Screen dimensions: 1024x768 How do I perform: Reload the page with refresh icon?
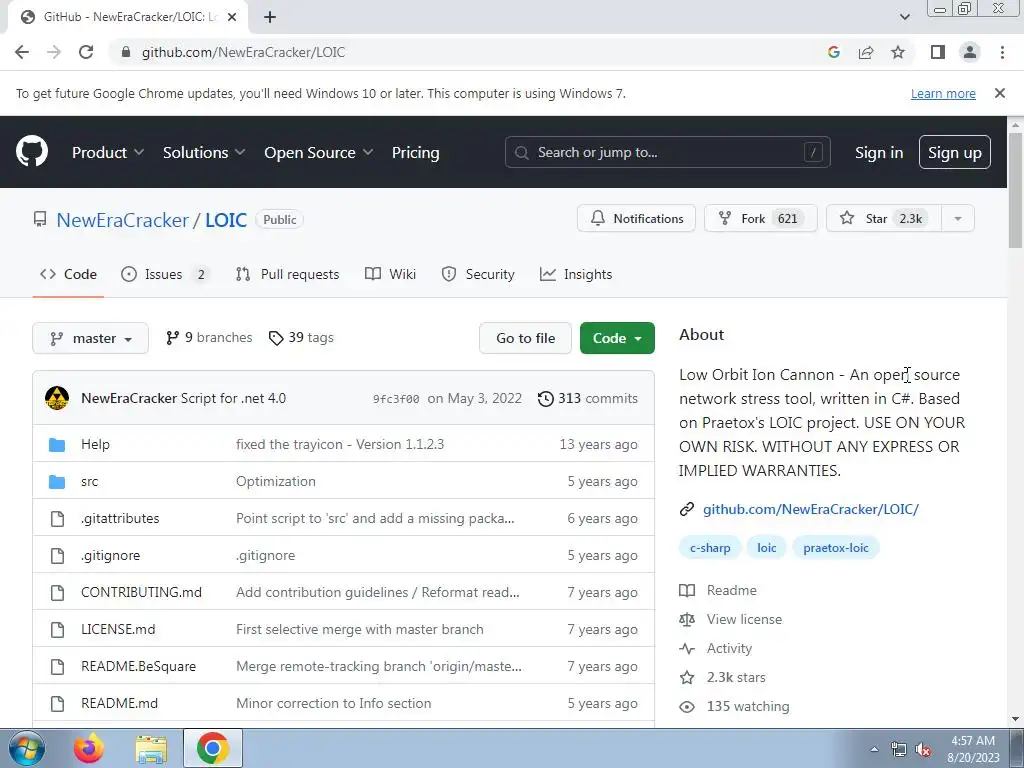point(86,52)
